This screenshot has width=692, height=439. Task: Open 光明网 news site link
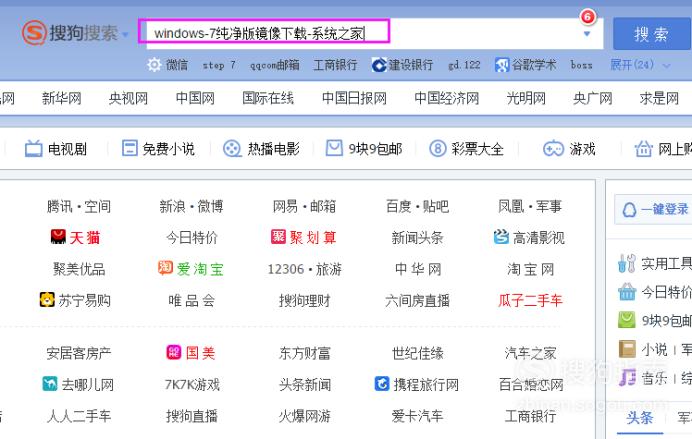[526, 98]
